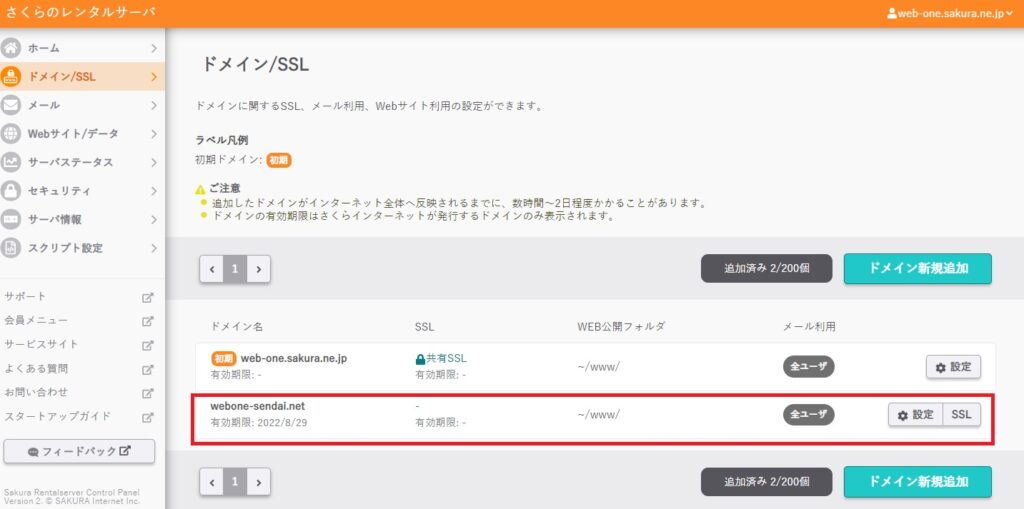The height and width of the screenshot is (509, 1024).
Task: Open the セキュリティ menu item
Action: tap(82, 191)
